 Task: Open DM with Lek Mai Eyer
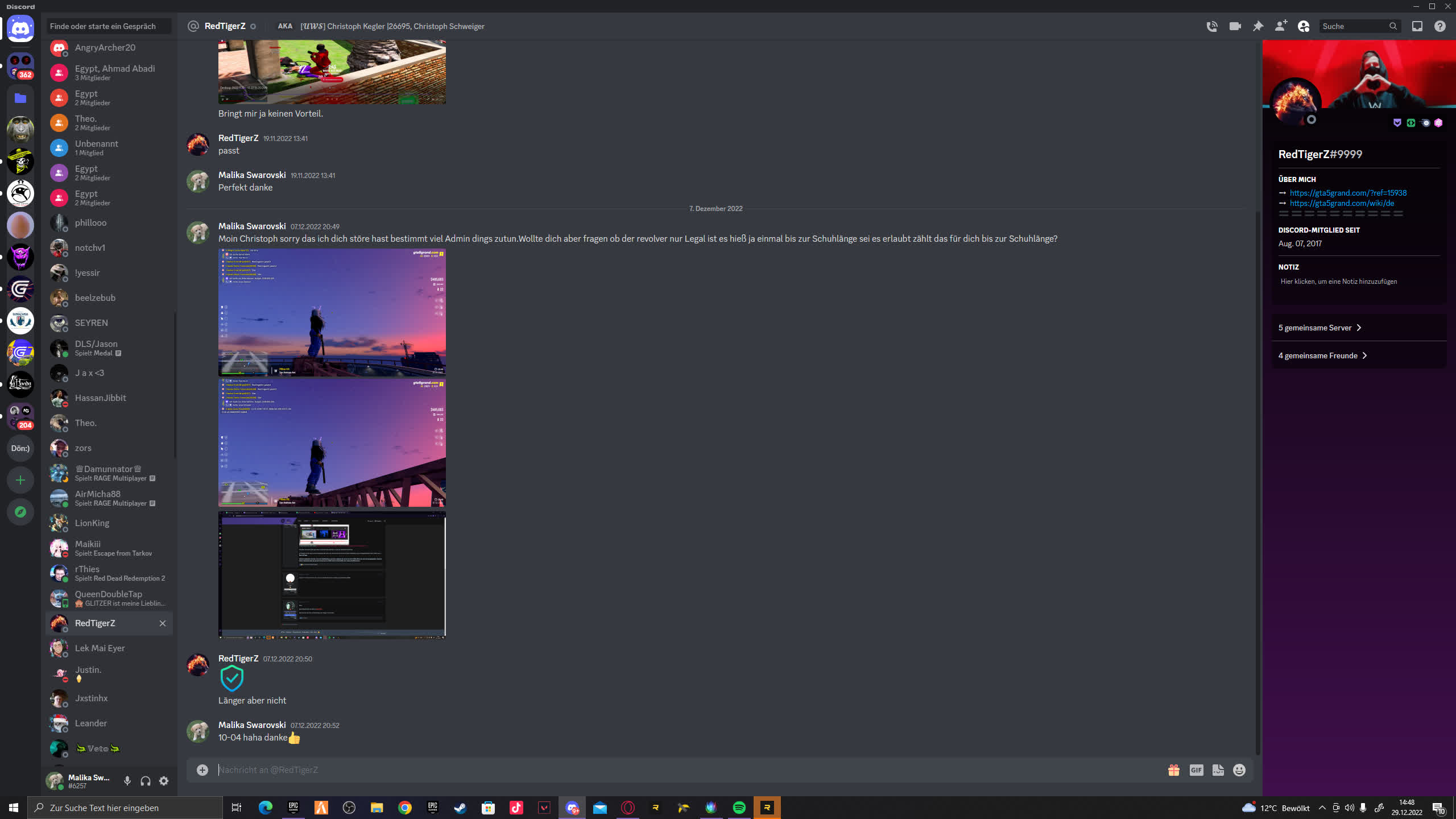point(100,648)
